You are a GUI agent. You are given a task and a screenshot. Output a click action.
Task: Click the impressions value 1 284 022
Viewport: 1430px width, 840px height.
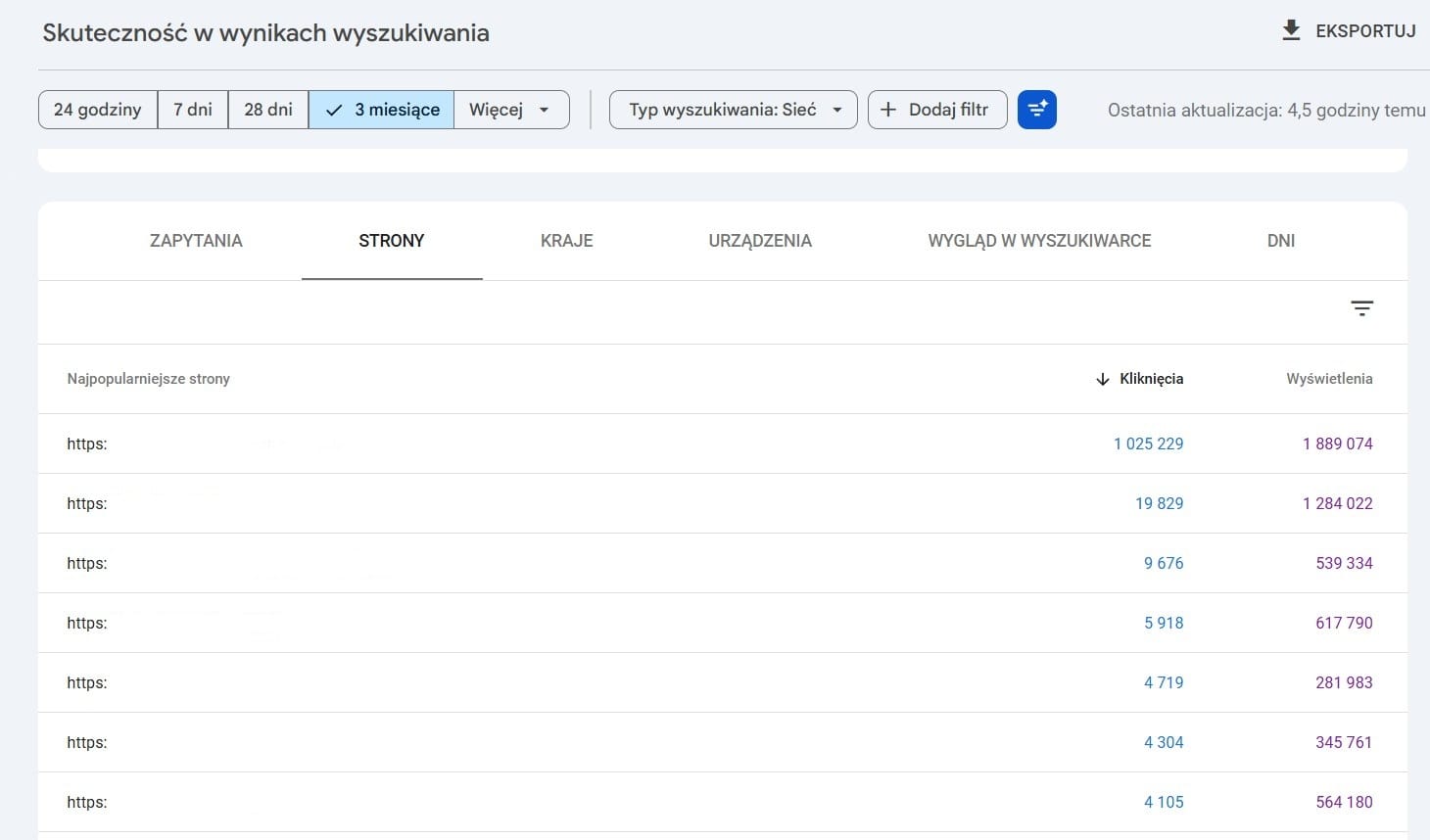[1337, 503]
